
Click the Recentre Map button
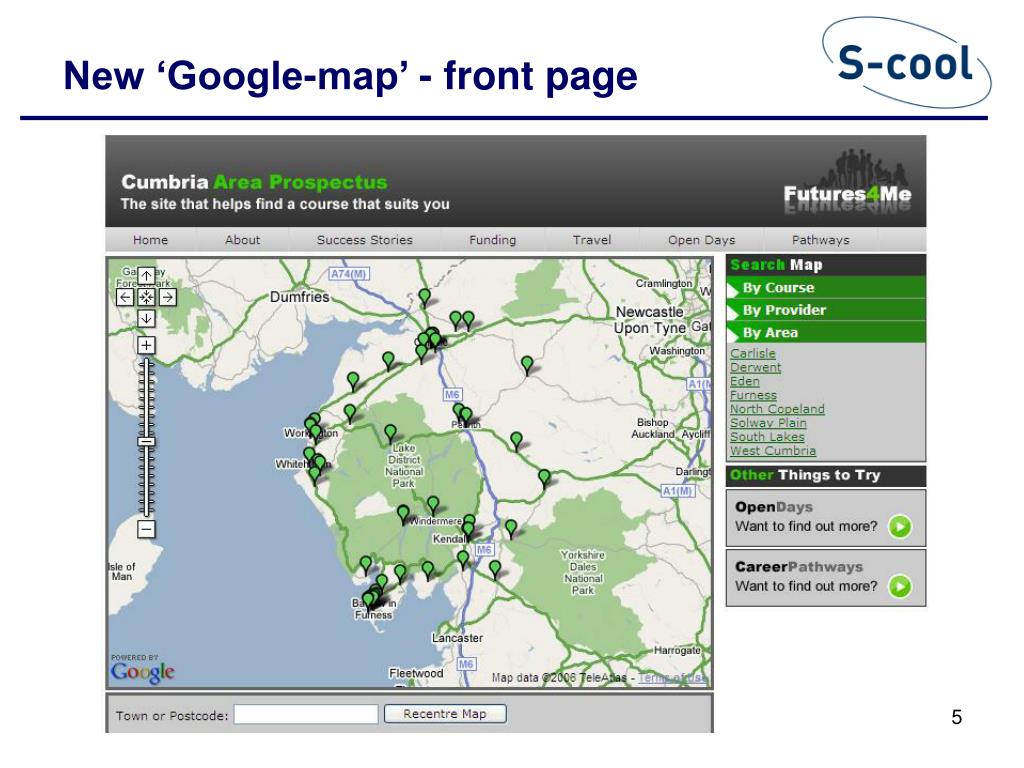tap(445, 714)
